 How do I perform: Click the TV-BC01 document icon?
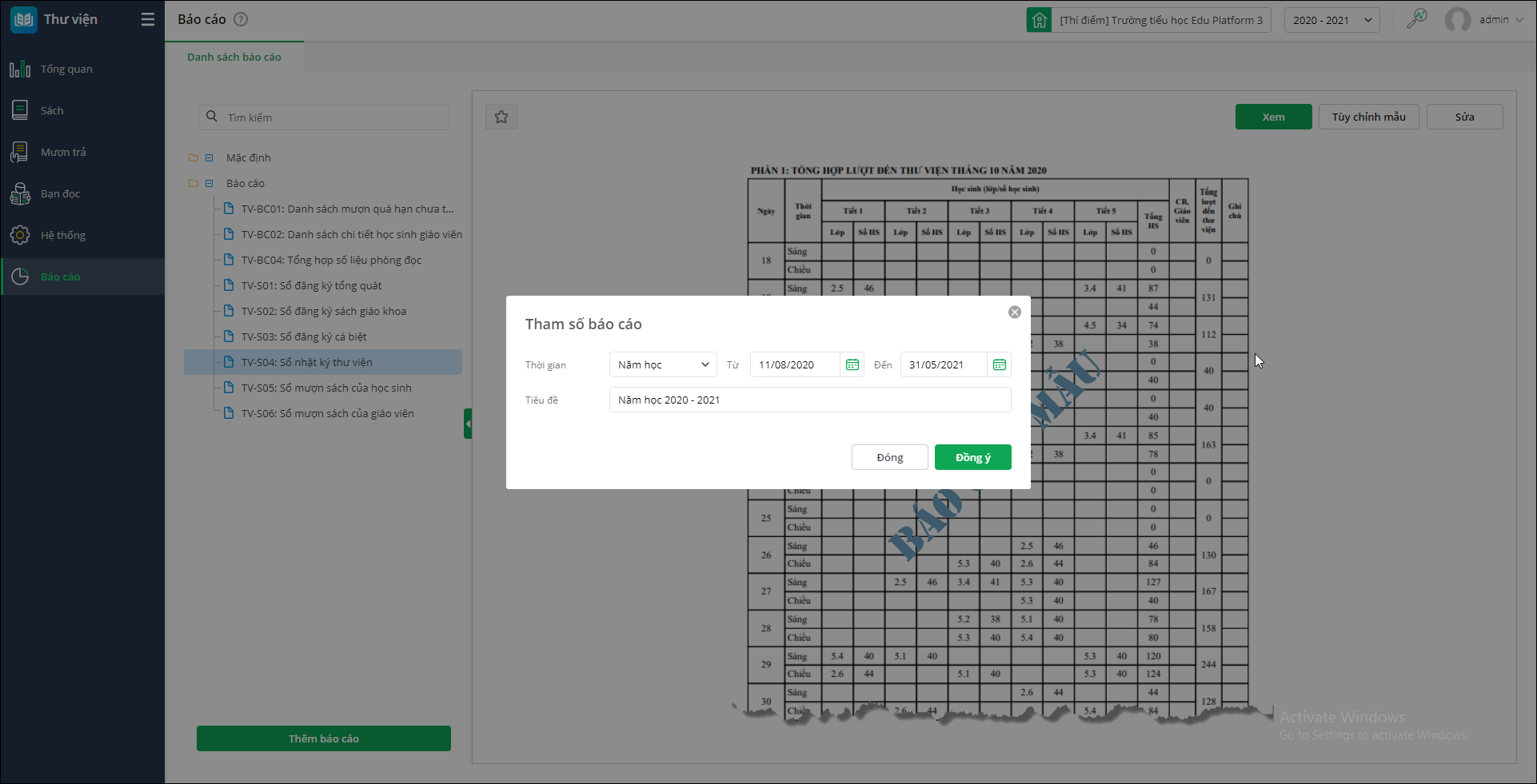228,209
